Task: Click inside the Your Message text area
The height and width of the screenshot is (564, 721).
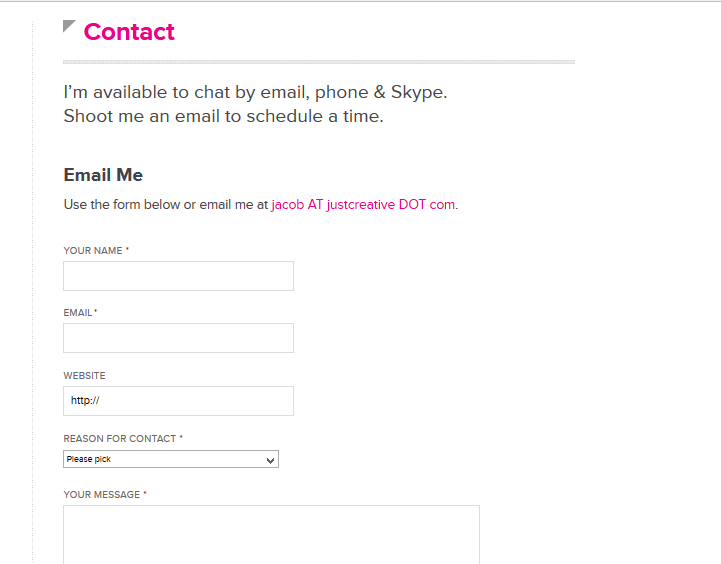Action: [271, 534]
